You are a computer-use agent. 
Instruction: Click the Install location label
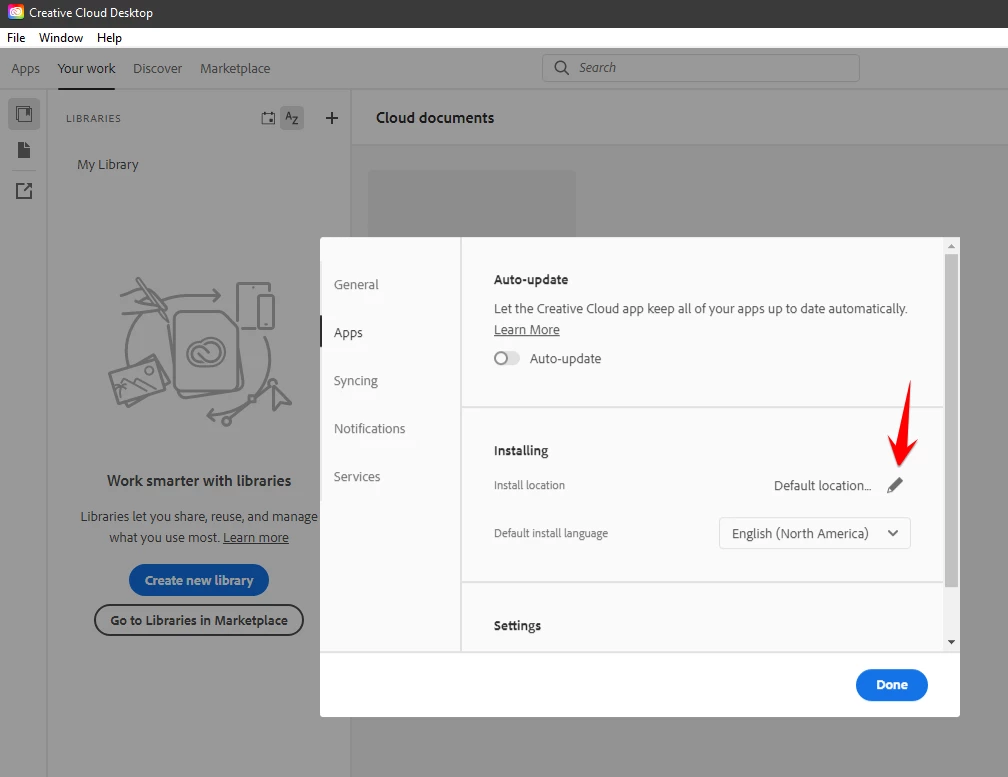point(529,485)
